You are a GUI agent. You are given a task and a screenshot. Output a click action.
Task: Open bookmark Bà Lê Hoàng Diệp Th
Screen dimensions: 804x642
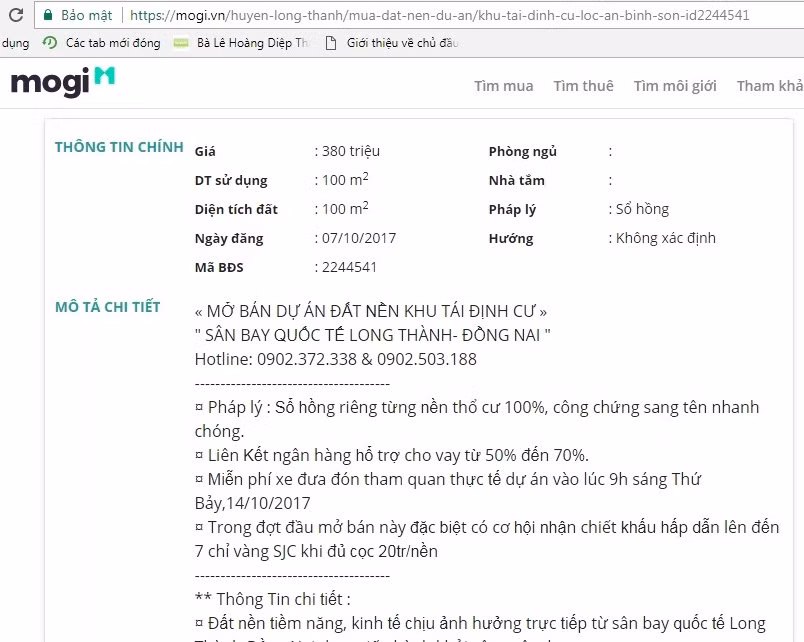[x=248, y=42]
